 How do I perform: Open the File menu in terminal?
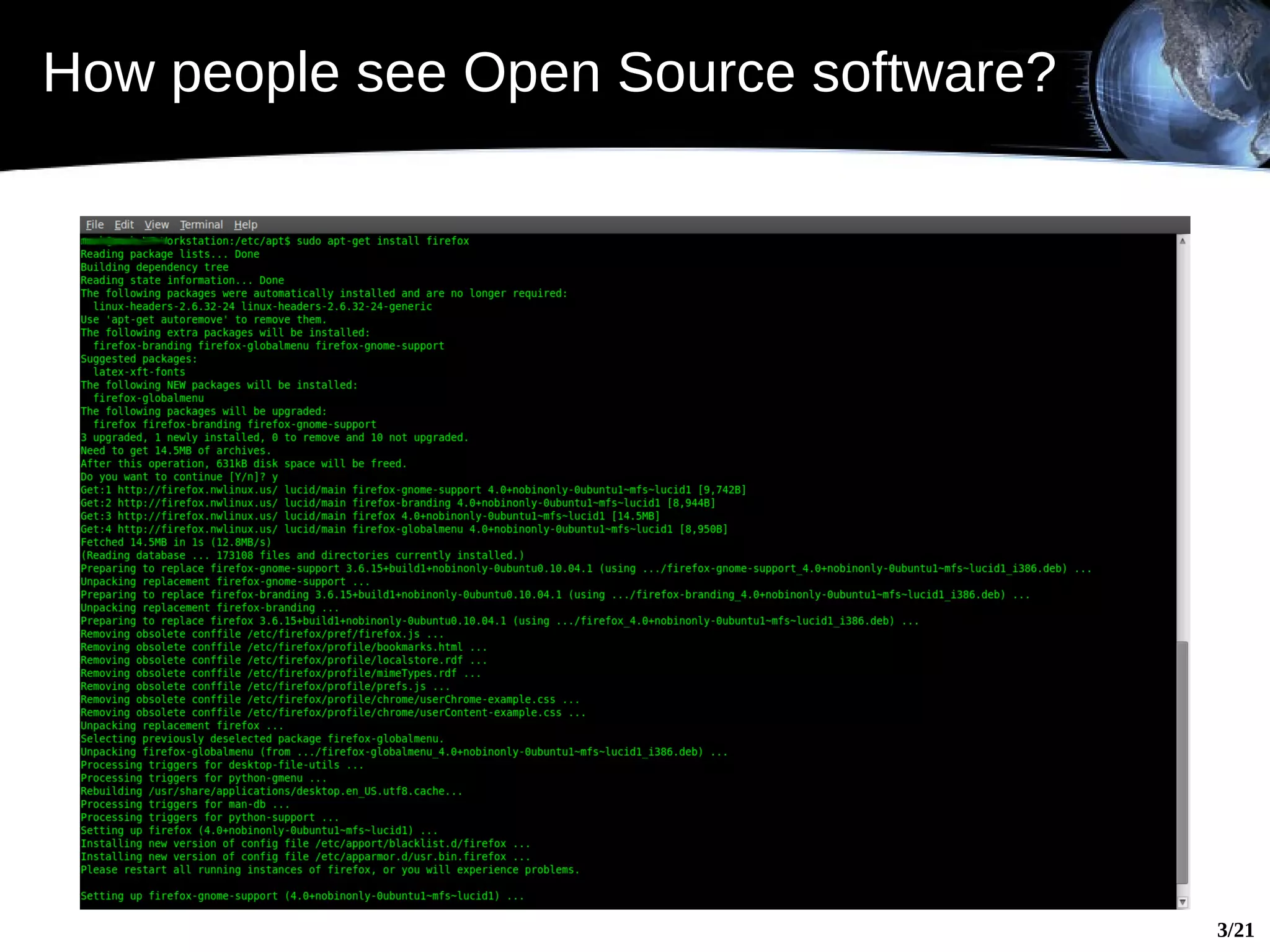(94, 225)
